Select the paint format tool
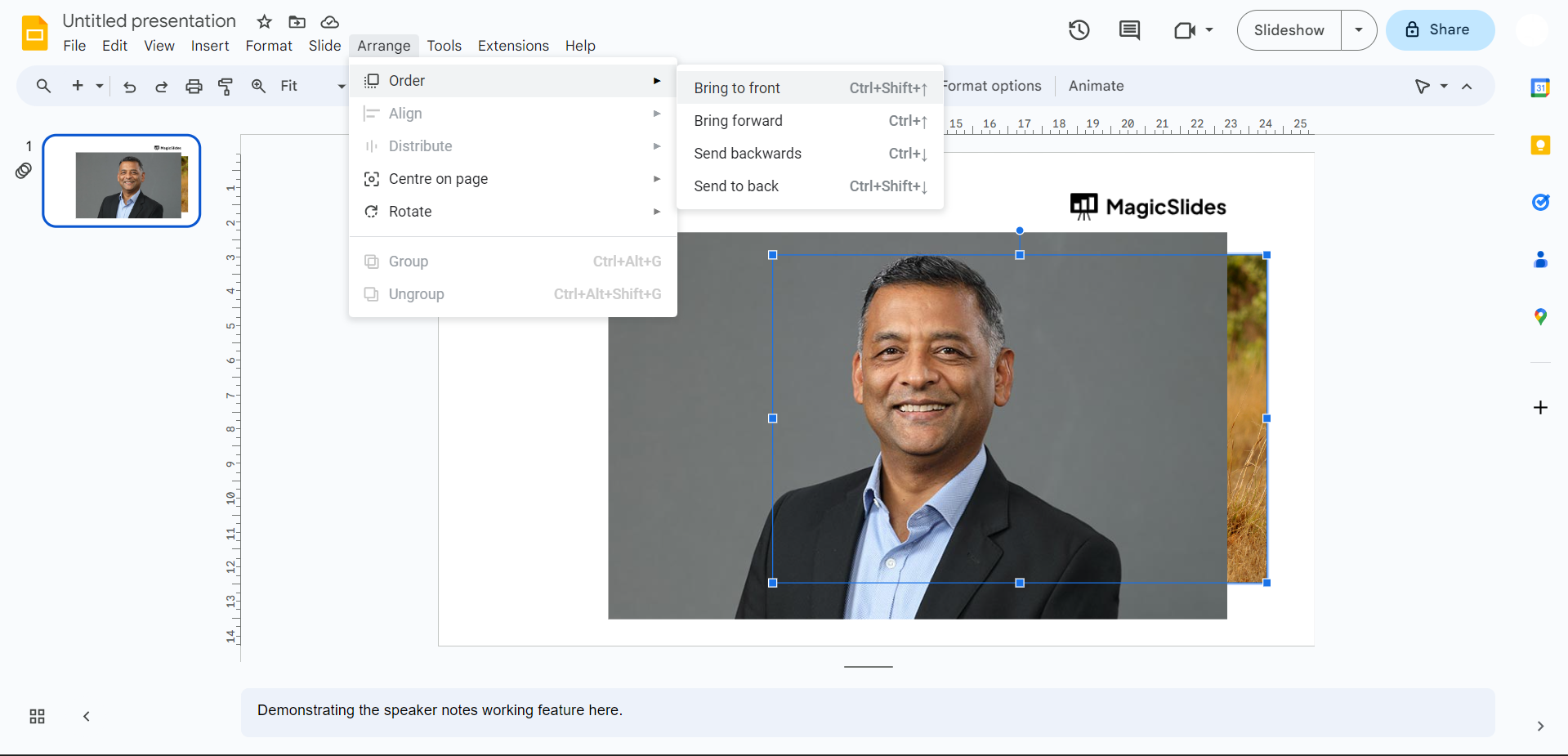Image resolution: width=1568 pixels, height=756 pixels. point(226,87)
